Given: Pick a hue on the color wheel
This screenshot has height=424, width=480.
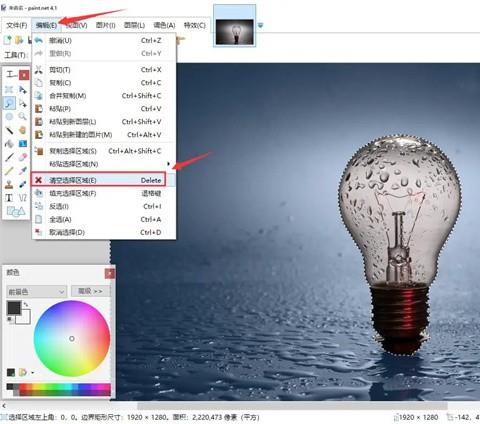Looking at the screenshot, I should tap(72, 339).
